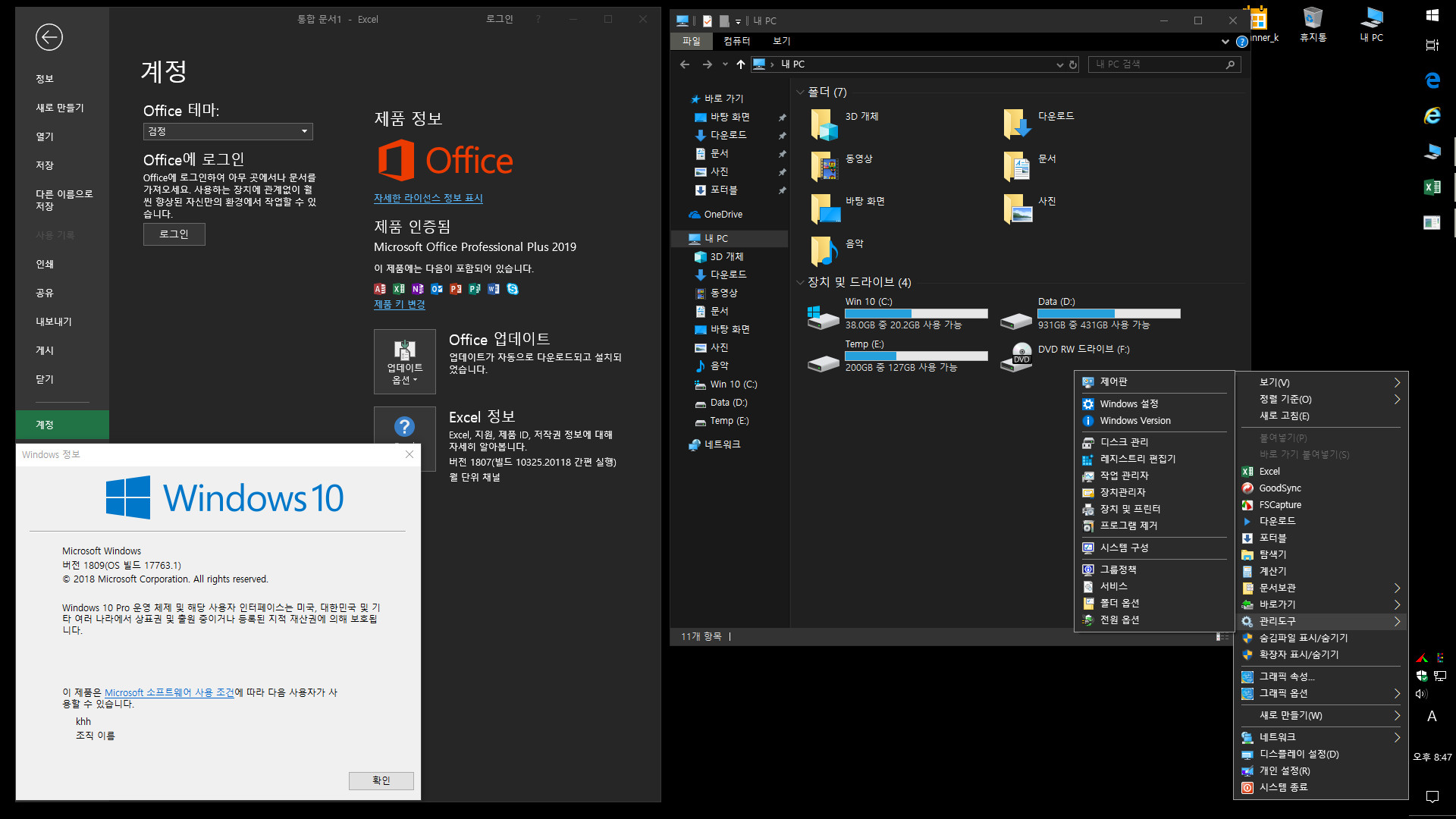Viewport: 1456px width, 819px height.
Task: Choose 작업 관리자 from the submenu
Action: click(1154, 475)
